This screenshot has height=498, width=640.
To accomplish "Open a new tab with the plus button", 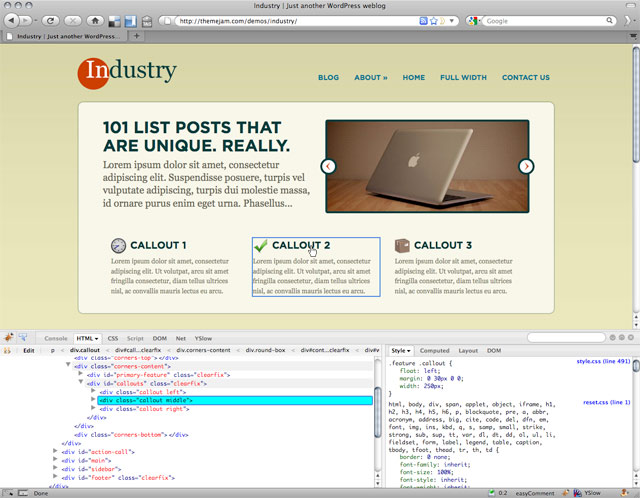I will pos(137,36).
